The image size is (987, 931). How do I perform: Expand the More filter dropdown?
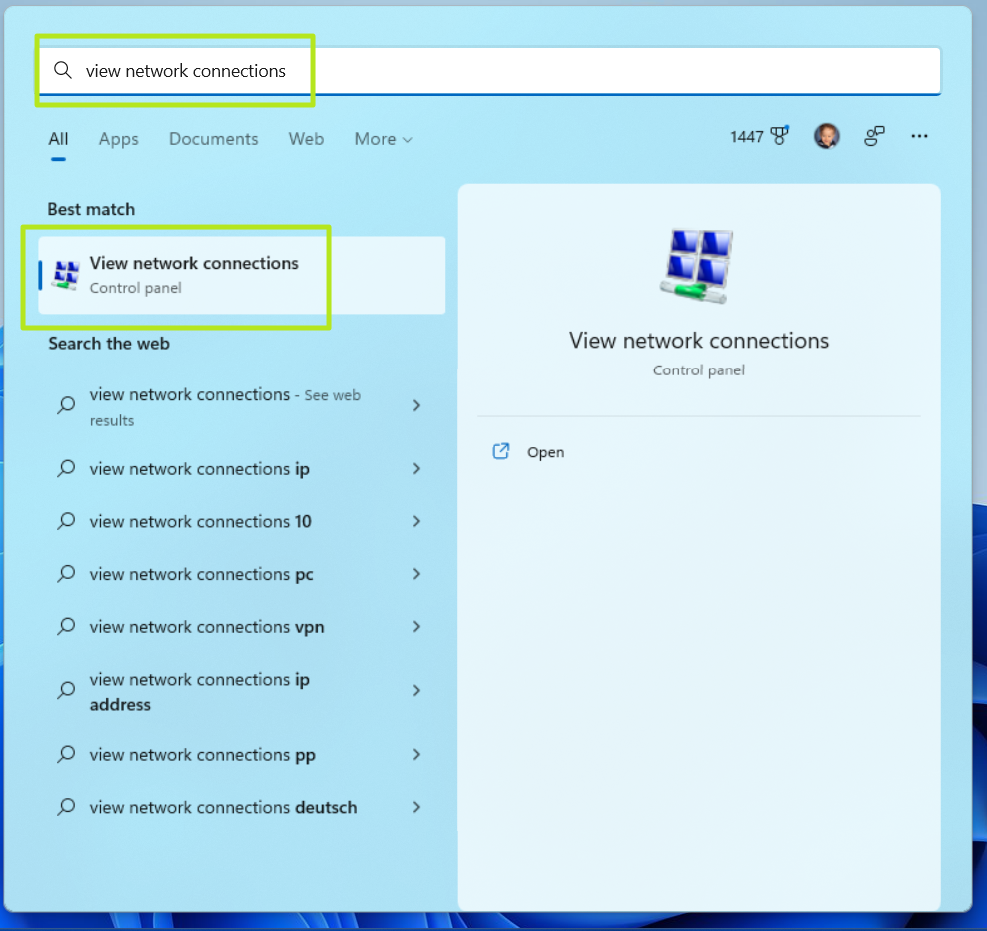(x=383, y=139)
